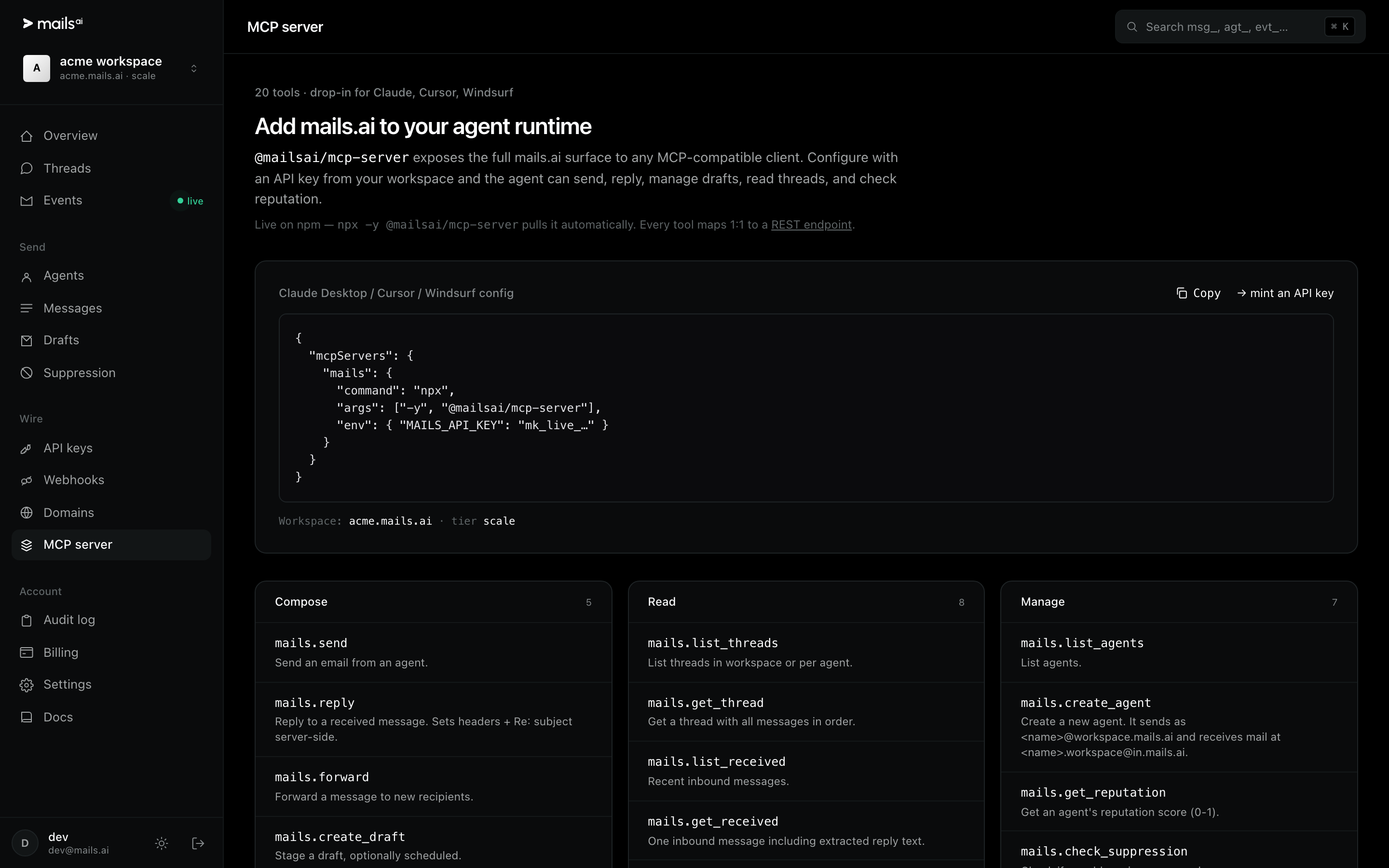
Task: Click the search magnifier icon
Action: coord(1132,27)
